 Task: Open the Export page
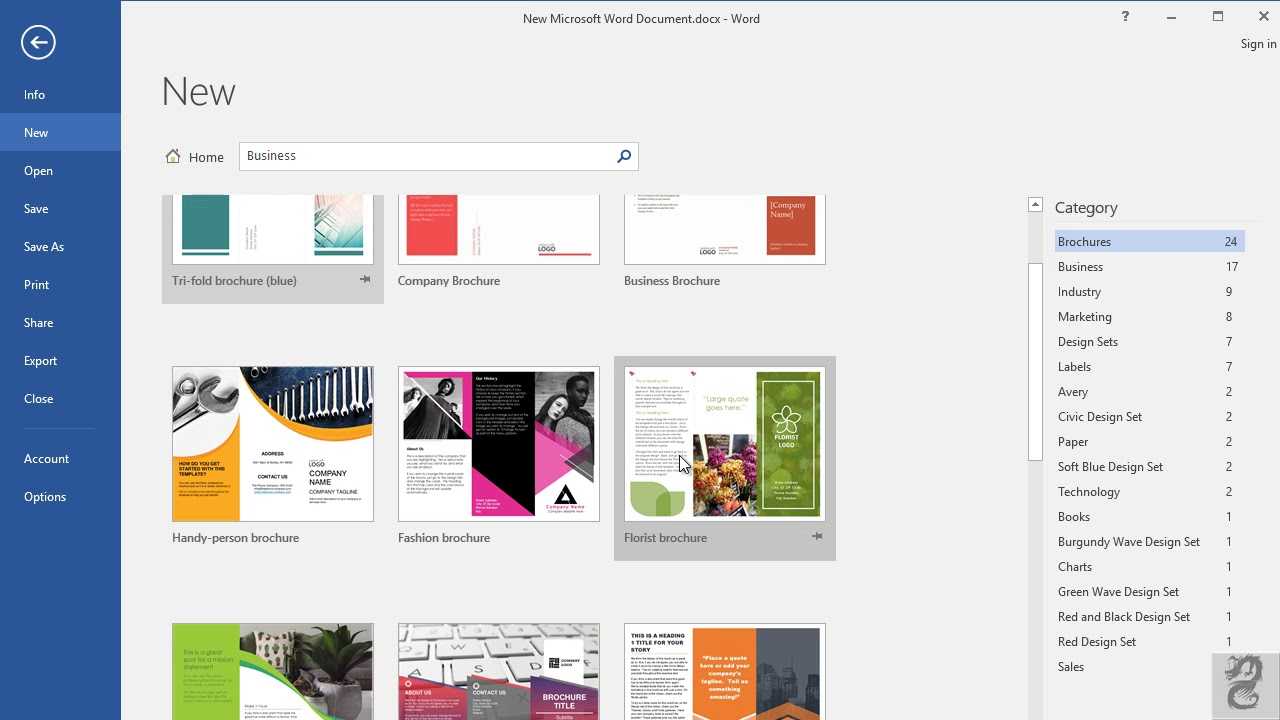point(41,361)
